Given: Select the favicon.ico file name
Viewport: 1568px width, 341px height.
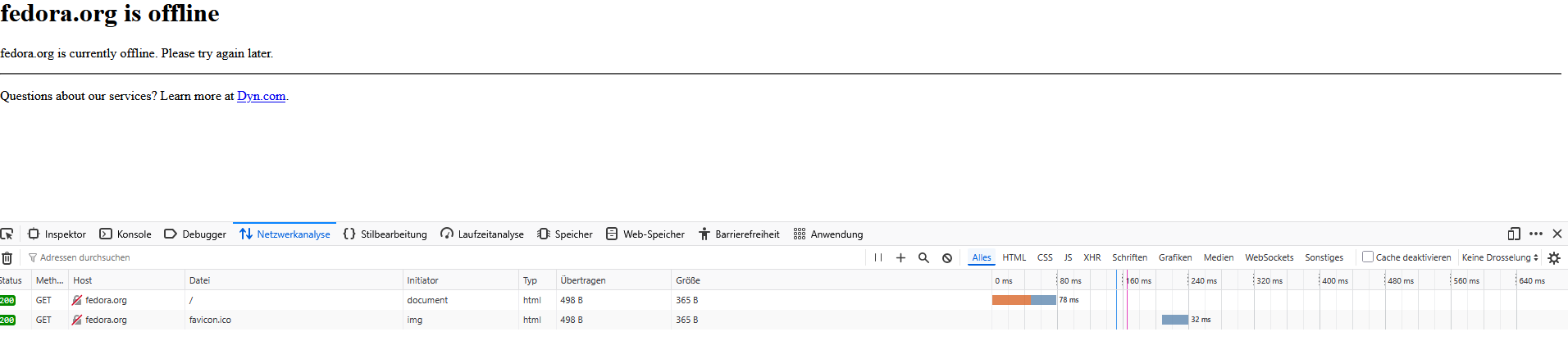Looking at the screenshot, I should pyautogui.click(x=210, y=320).
